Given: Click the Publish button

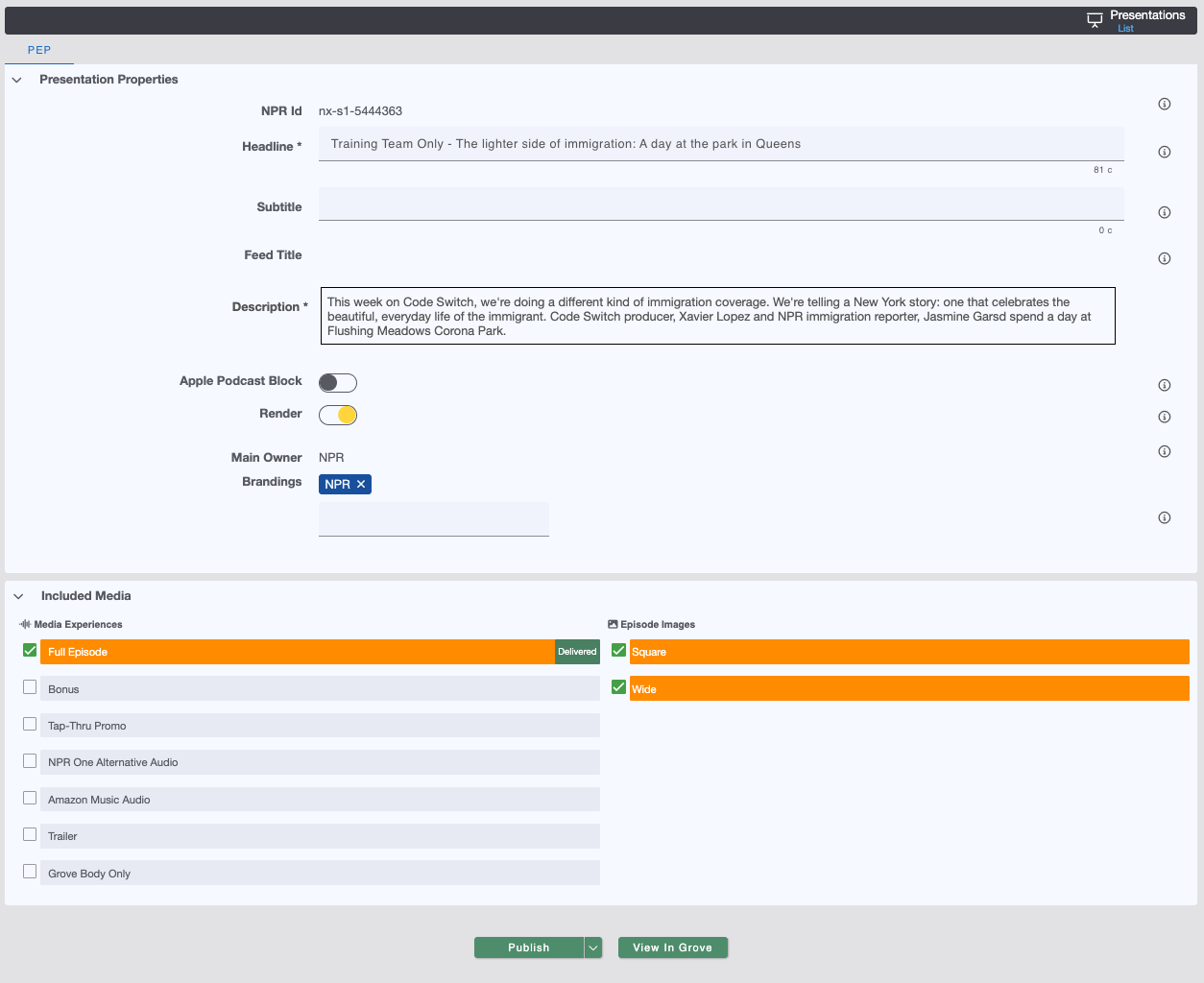Looking at the screenshot, I should [529, 947].
